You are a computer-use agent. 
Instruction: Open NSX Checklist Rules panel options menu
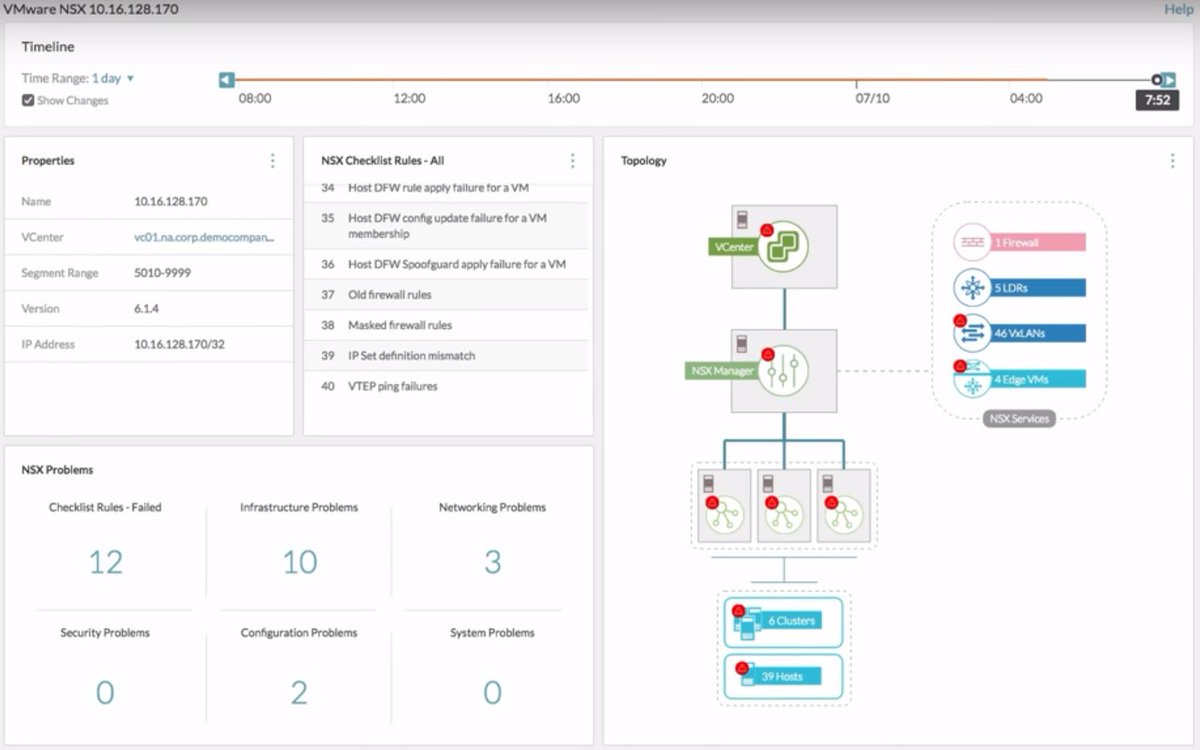tap(572, 160)
